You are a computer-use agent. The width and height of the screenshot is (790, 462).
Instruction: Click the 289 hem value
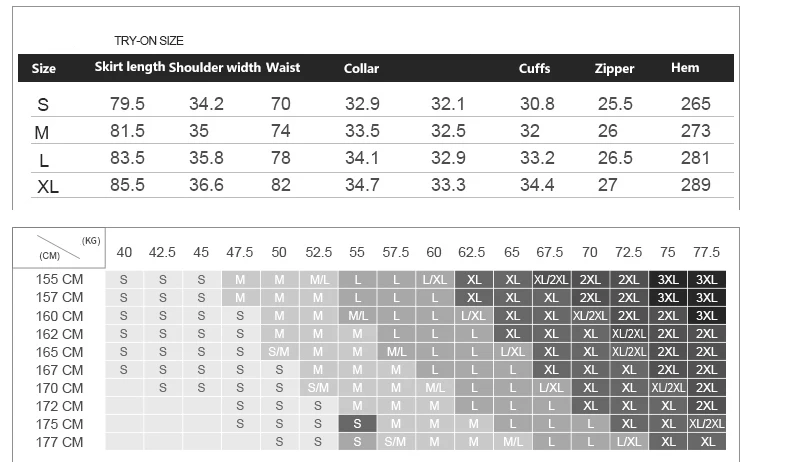point(696,184)
